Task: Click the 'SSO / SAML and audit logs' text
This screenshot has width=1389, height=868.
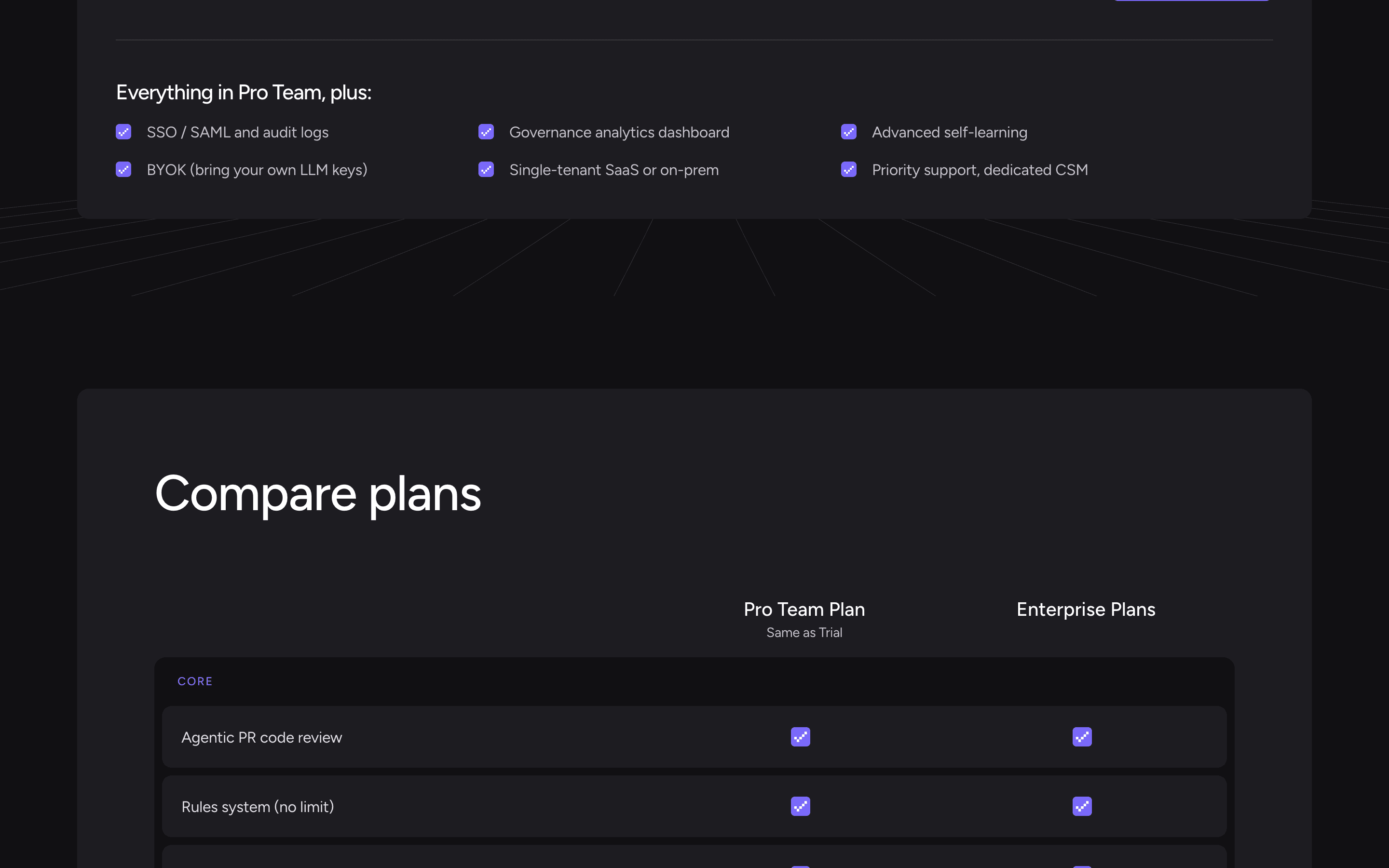Action: click(238, 132)
